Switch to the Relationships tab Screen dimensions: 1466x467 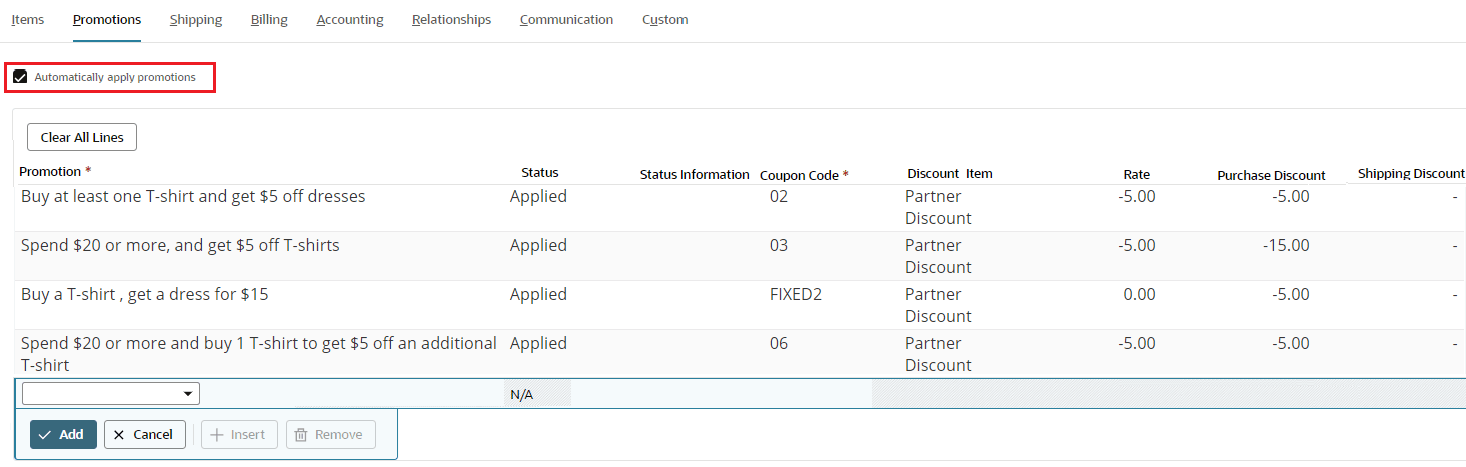[x=451, y=19]
